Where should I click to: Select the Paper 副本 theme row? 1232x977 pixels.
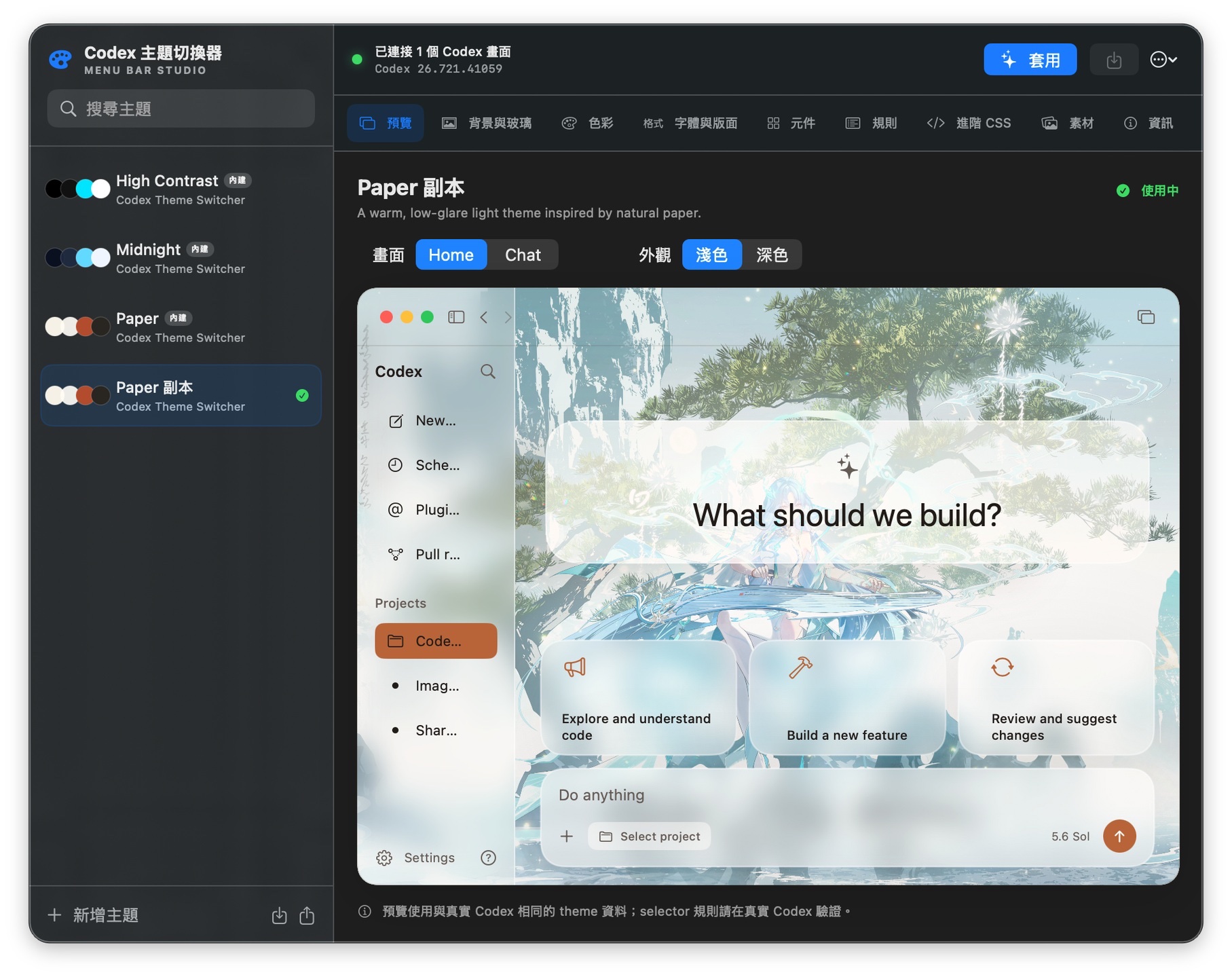click(181, 396)
